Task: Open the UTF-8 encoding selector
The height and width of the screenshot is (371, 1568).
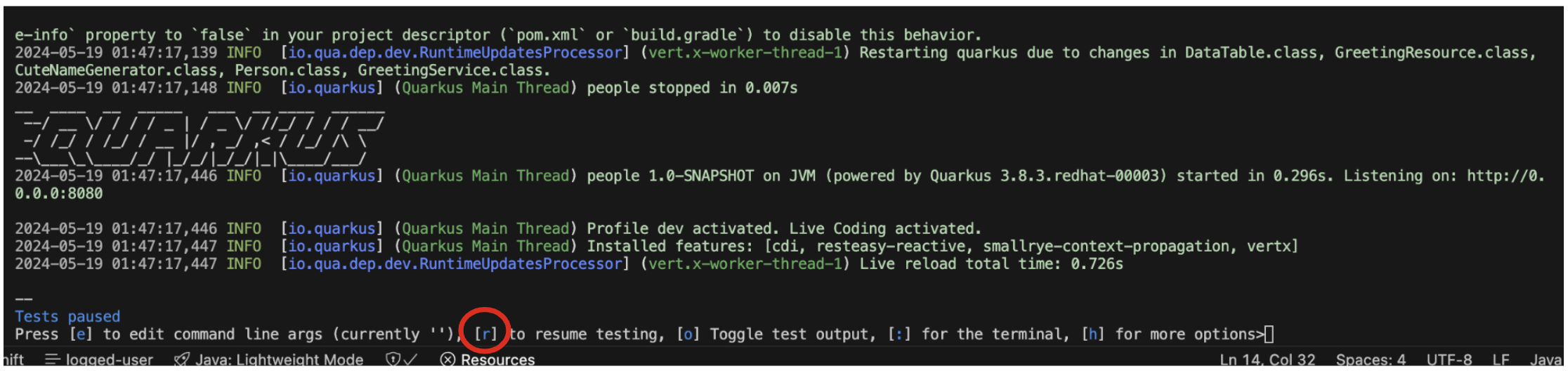Action: tap(1449, 360)
